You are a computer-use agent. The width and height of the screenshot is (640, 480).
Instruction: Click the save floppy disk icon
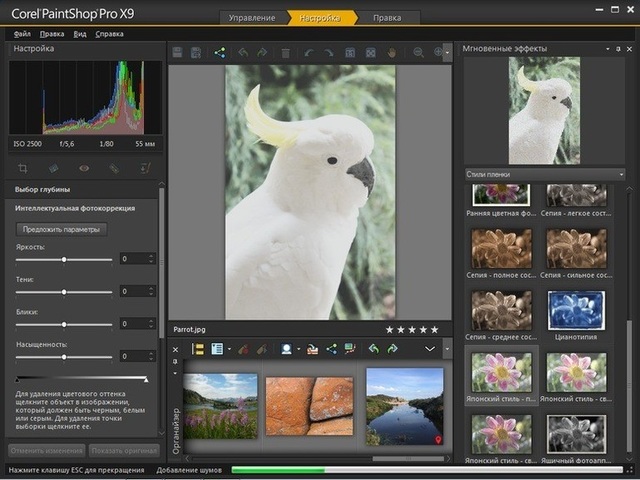pos(177,52)
